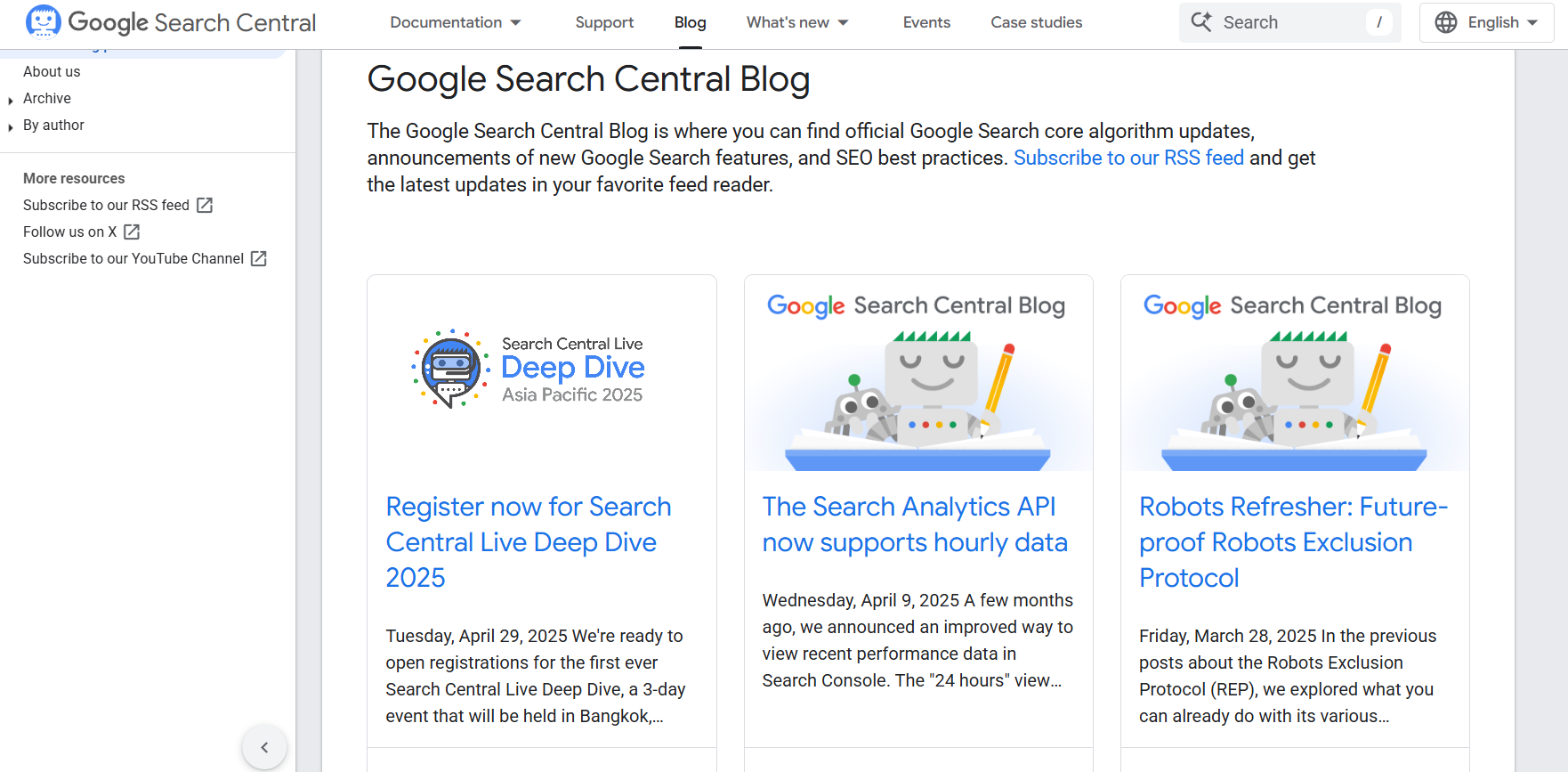Viewport: 1568px width, 772px height.
Task: Open Robots Refresher article title
Action: pyautogui.click(x=1293, y=542)
